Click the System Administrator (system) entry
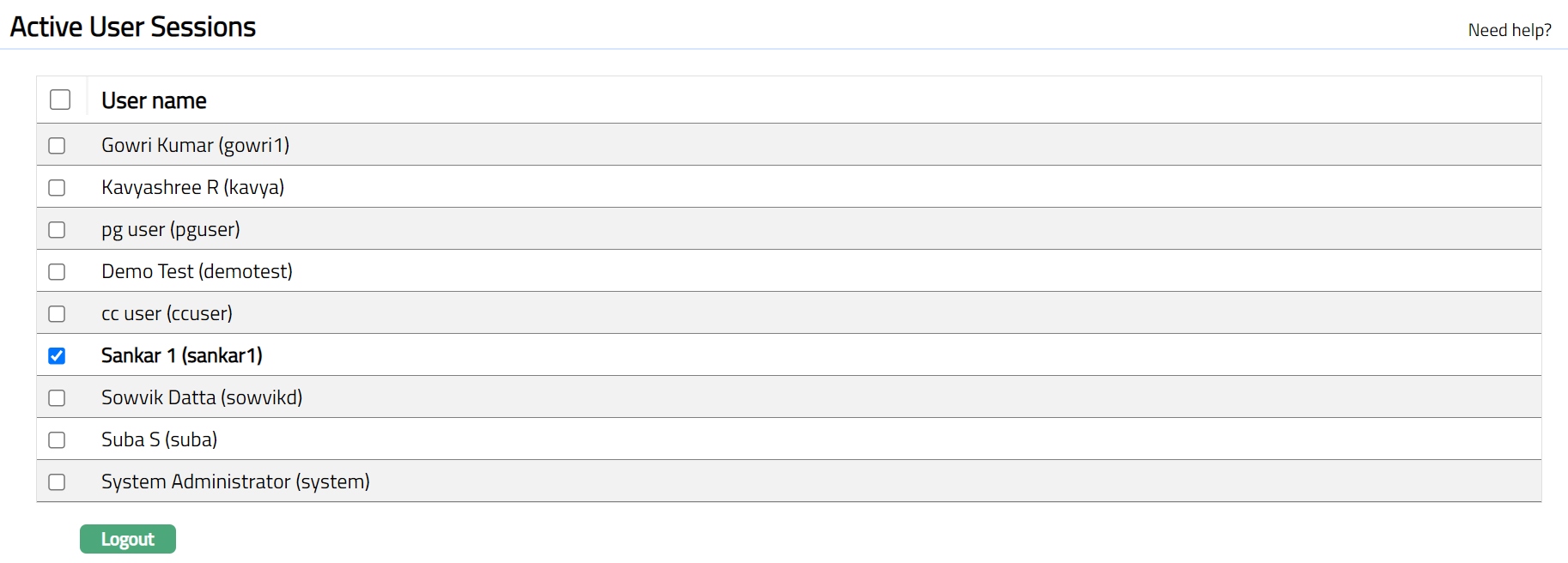This screenshot has width=1568, height=563. [235, 481]
